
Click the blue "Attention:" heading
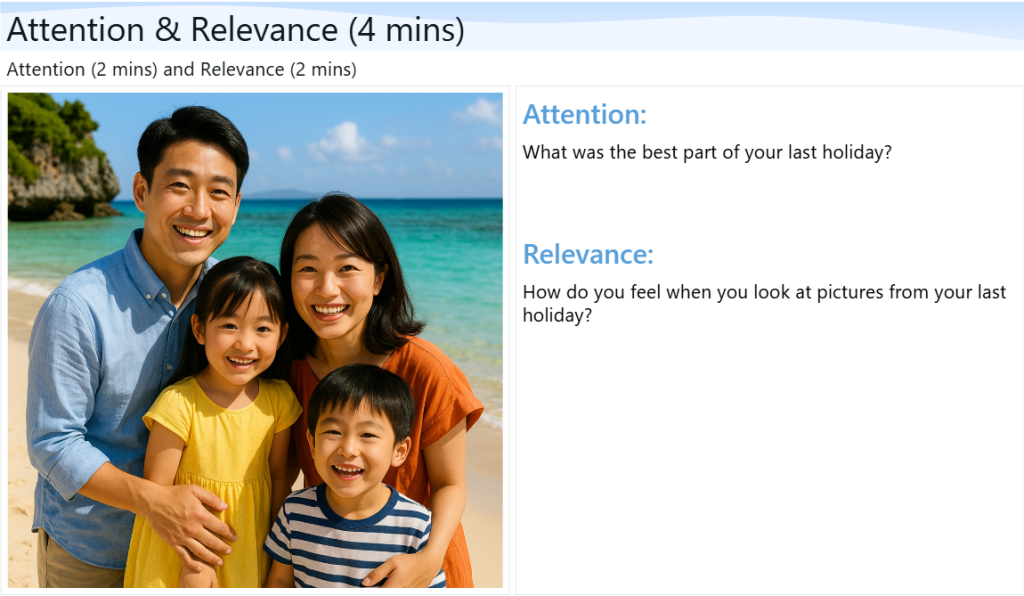click(x=584, y=115)
